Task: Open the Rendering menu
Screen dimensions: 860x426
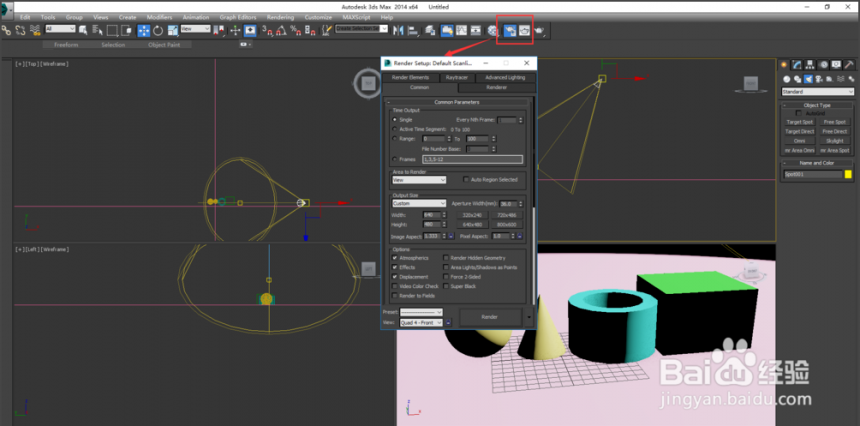Action: [x=280, y=18]
